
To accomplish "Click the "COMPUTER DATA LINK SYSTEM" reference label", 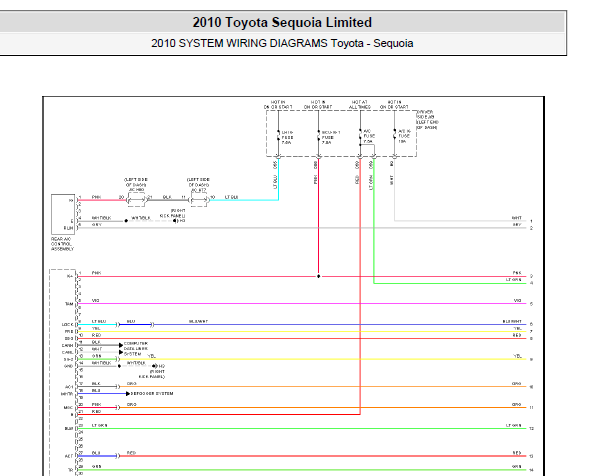I will point(135,349).
